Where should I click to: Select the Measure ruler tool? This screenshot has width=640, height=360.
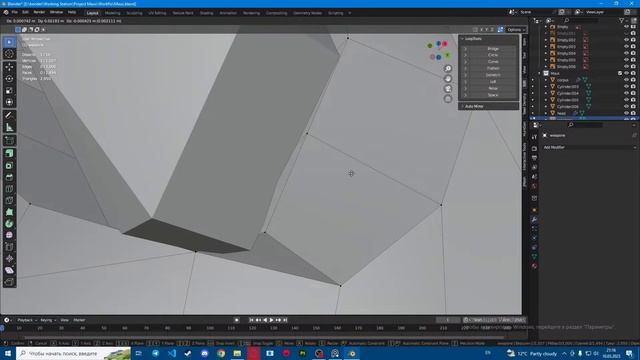(9, 127)
